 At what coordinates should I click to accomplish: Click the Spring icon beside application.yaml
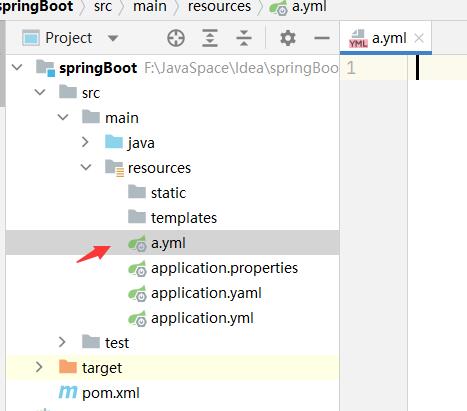point(137,293)
